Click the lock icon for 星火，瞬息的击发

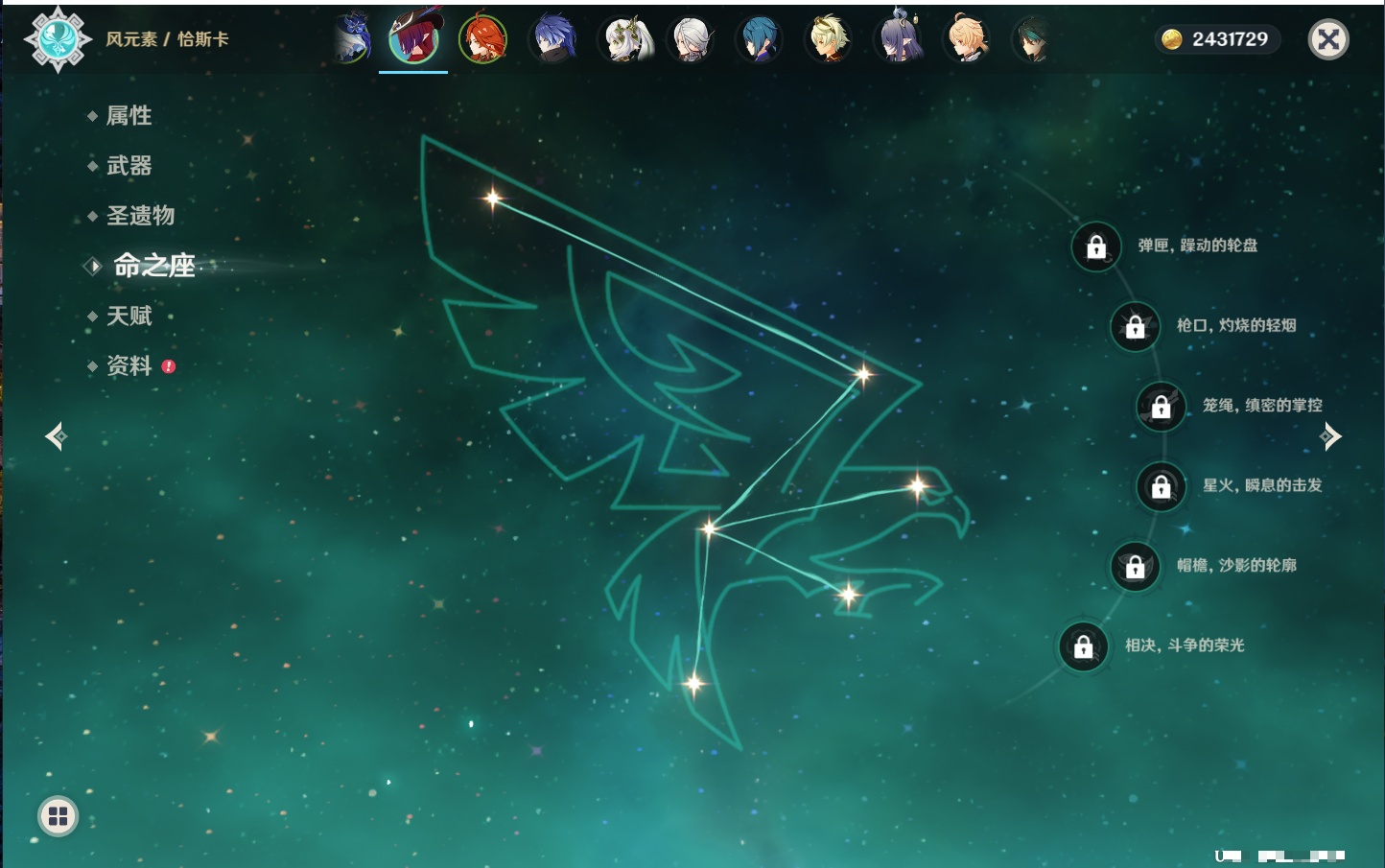[x=1162, y=487]
